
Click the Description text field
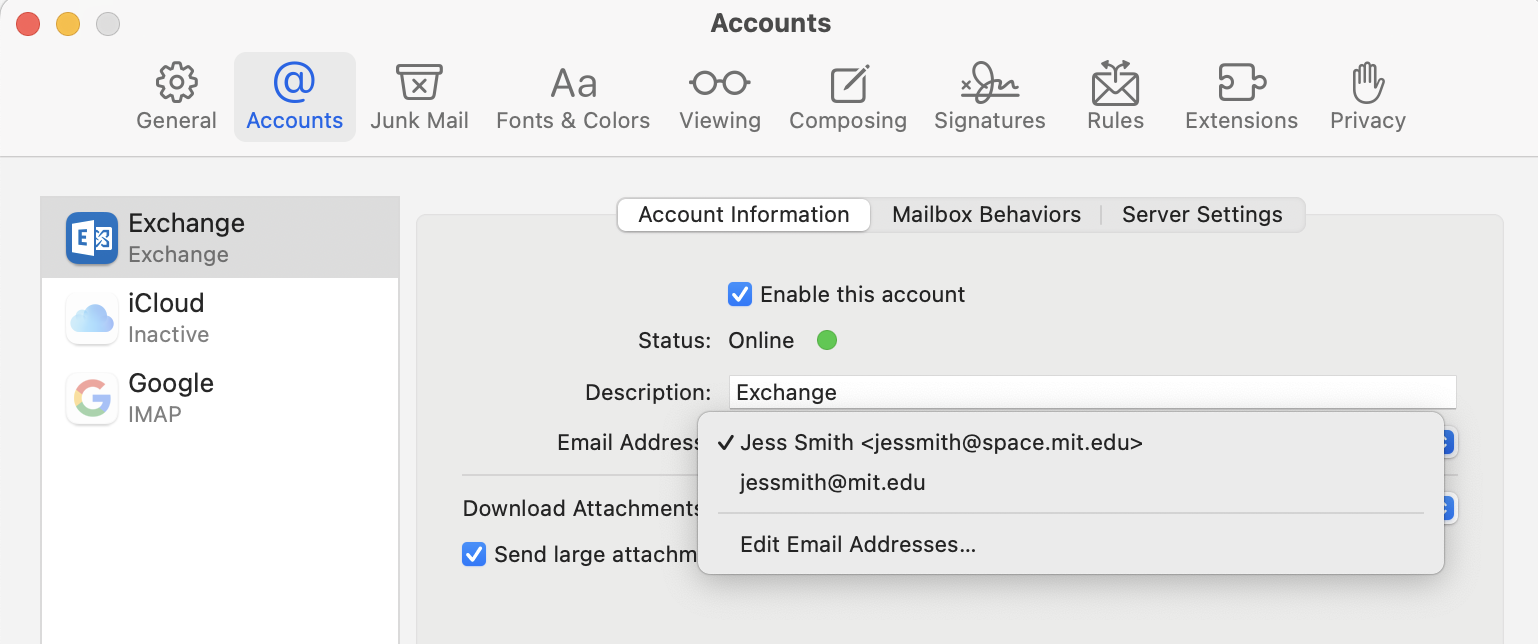point(1092,392)
